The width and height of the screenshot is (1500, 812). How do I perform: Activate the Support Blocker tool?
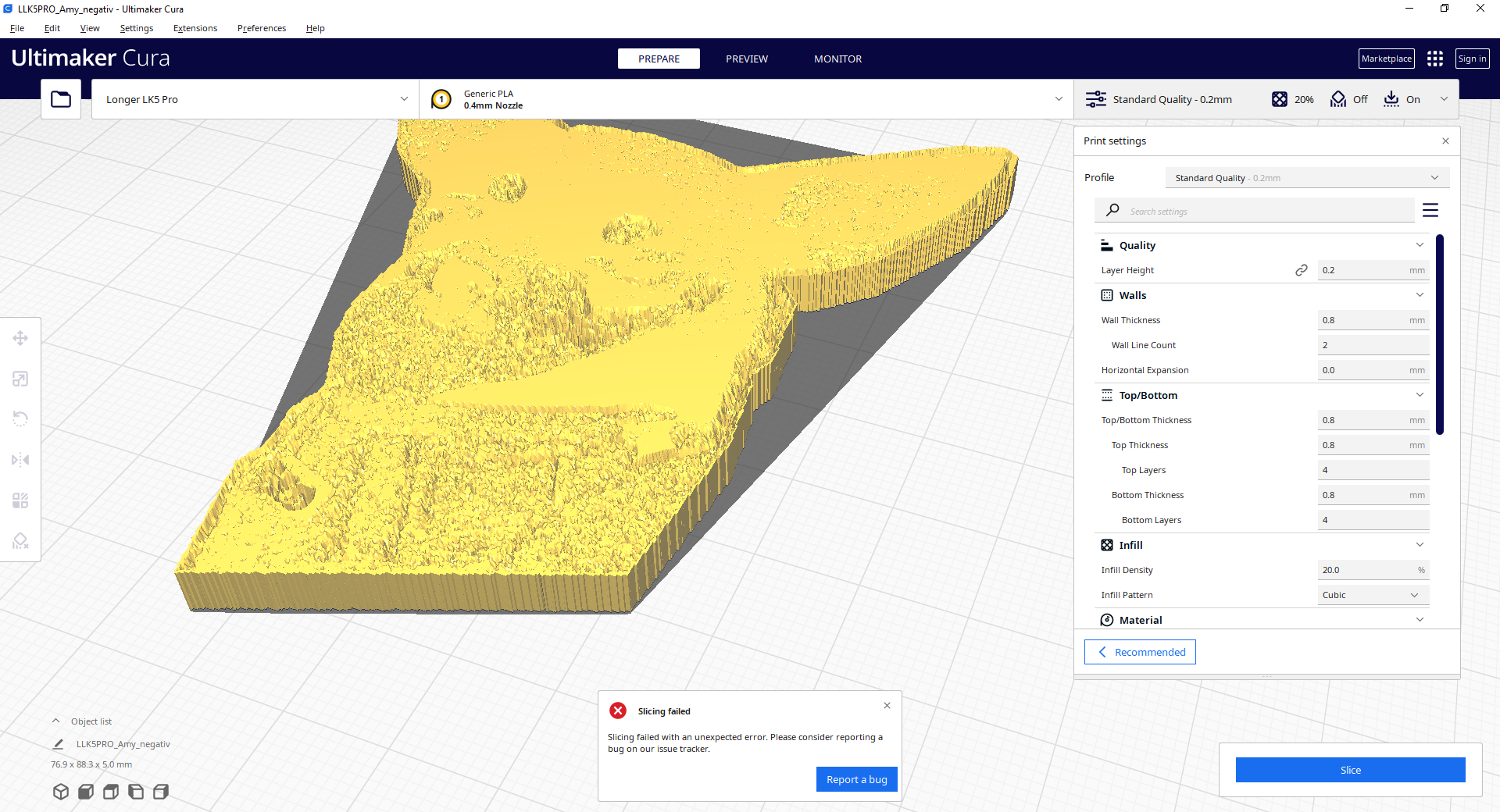[x=20, y=541]
